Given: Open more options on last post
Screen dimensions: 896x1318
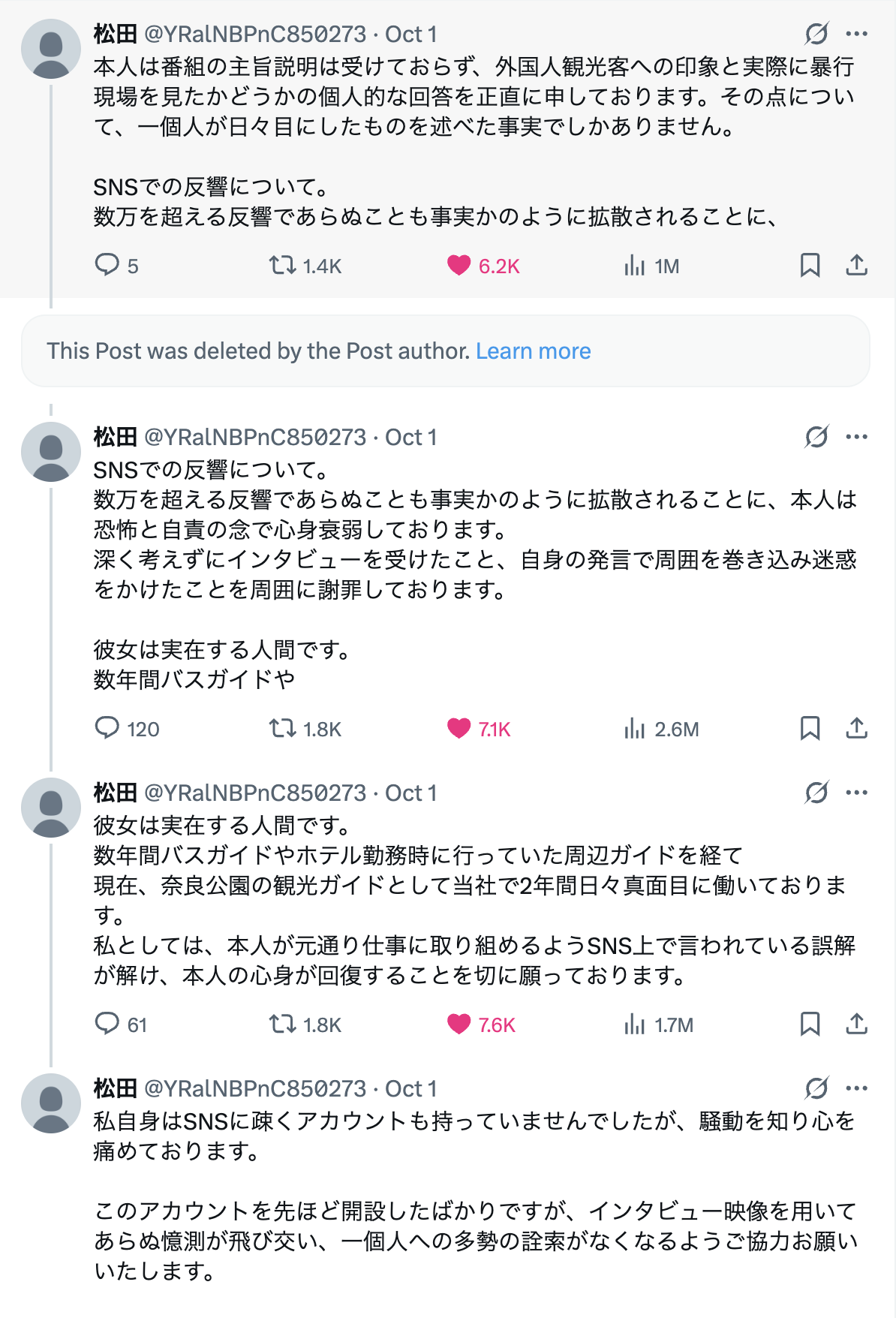Looking at the screenshot, I should 856,1088.
